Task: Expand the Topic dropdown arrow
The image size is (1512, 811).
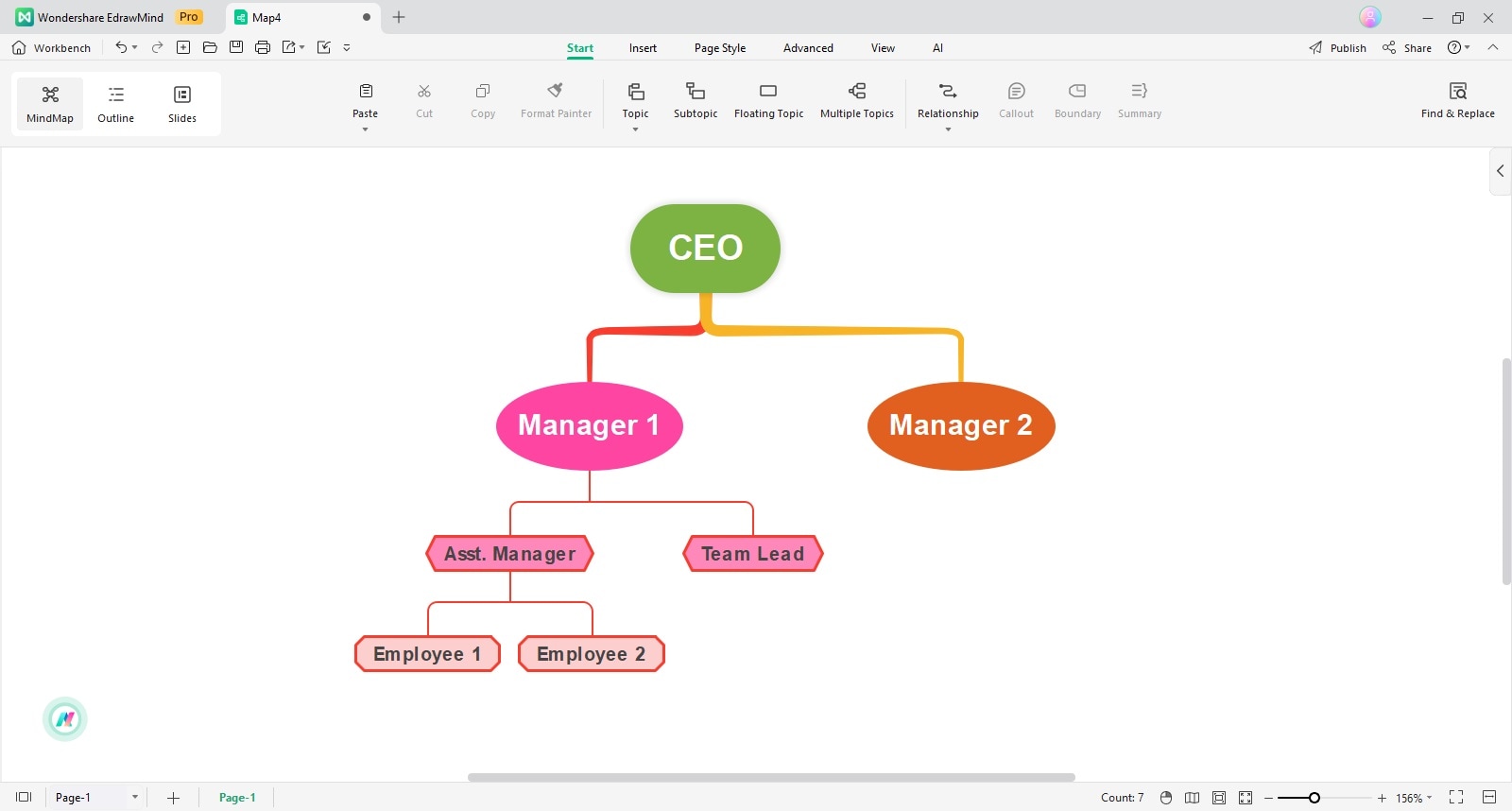Action: pos(635,129)
